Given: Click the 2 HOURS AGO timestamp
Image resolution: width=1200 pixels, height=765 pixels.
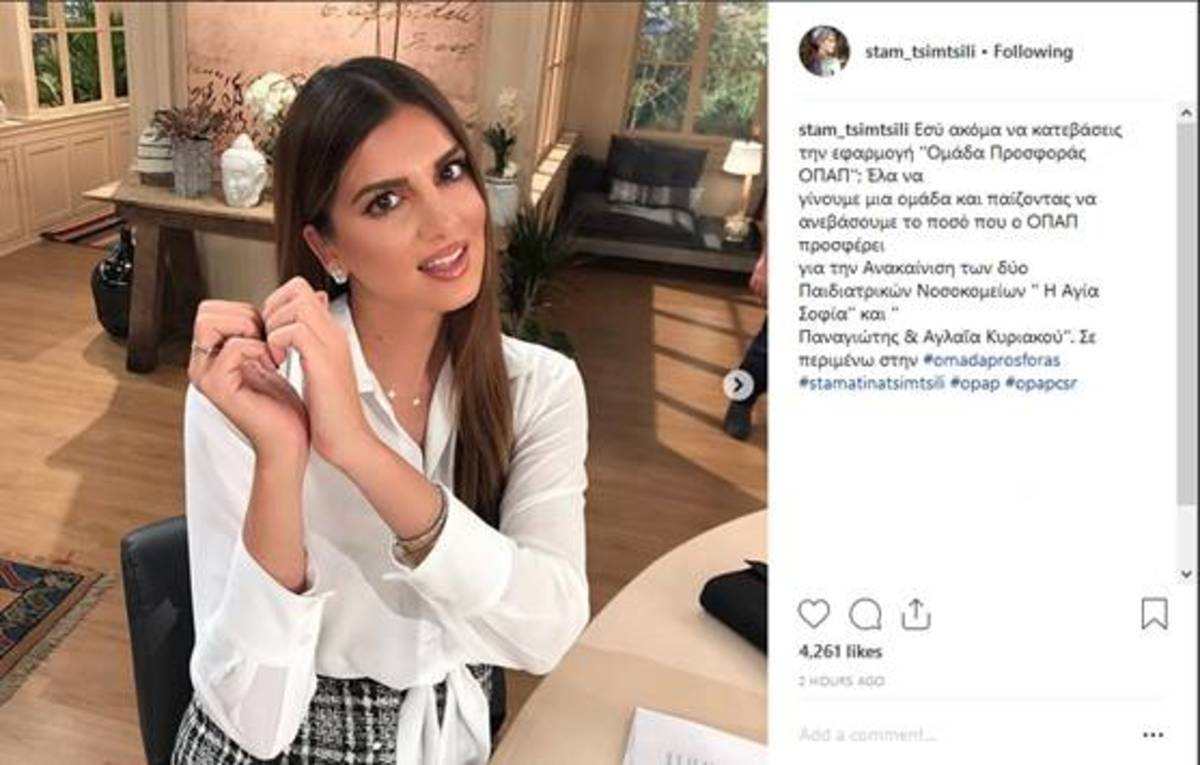Looking at the screenshot, I should (841, 681).
